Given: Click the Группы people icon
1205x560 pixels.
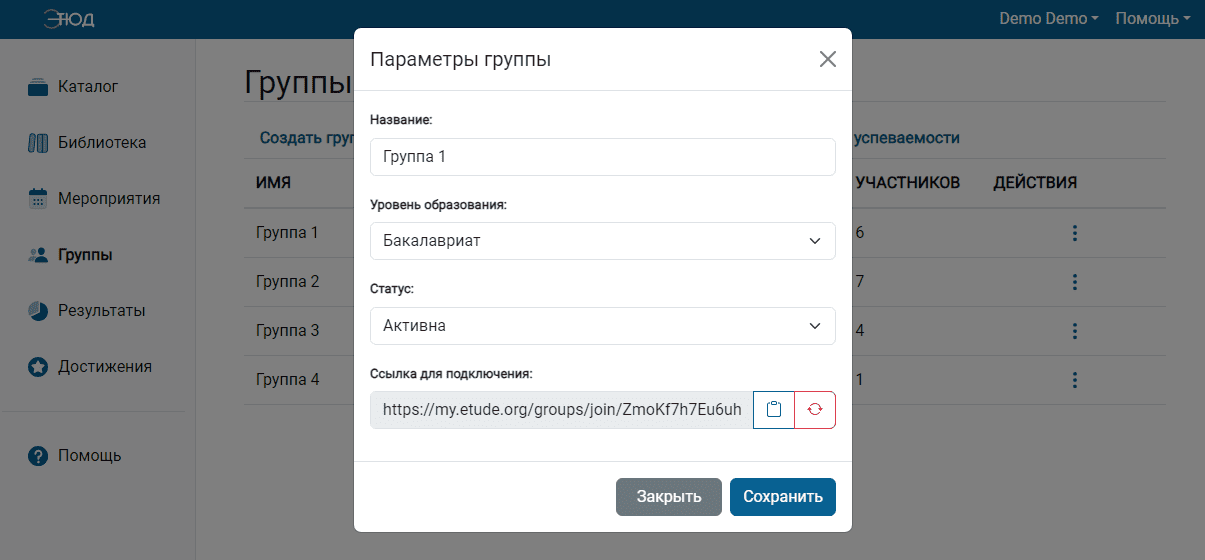Looking at the screenshot, I should click(x=38, y=255).
